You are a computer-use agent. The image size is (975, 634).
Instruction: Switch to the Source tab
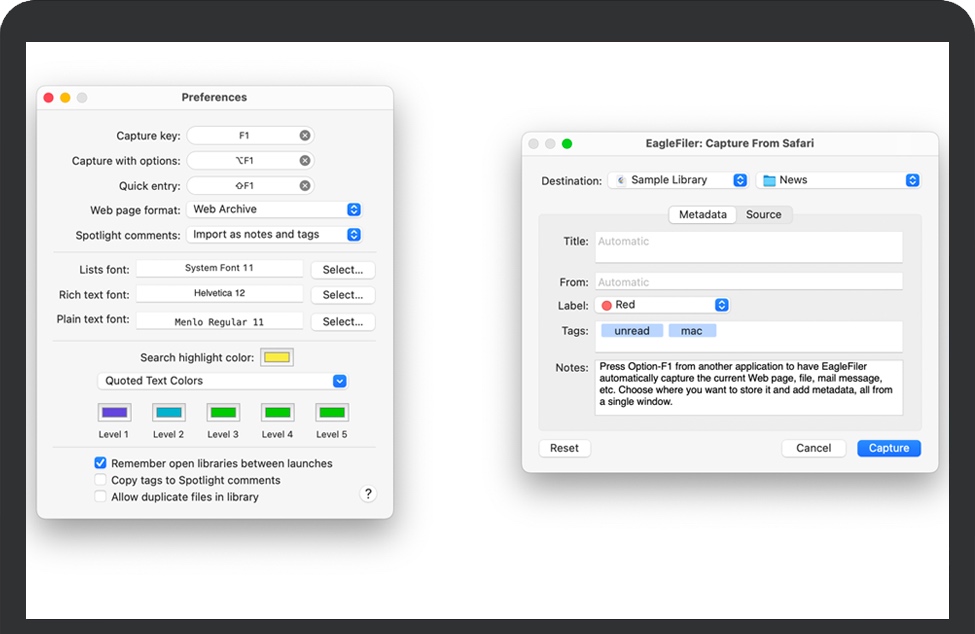(x=763, y=215)
